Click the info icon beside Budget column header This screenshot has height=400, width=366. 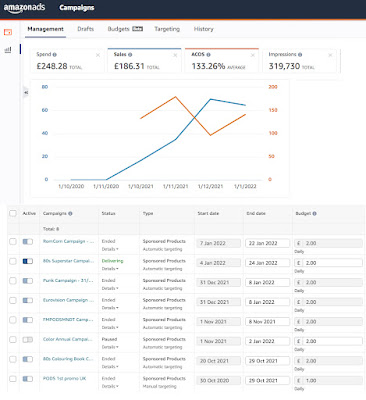[314, 213]
